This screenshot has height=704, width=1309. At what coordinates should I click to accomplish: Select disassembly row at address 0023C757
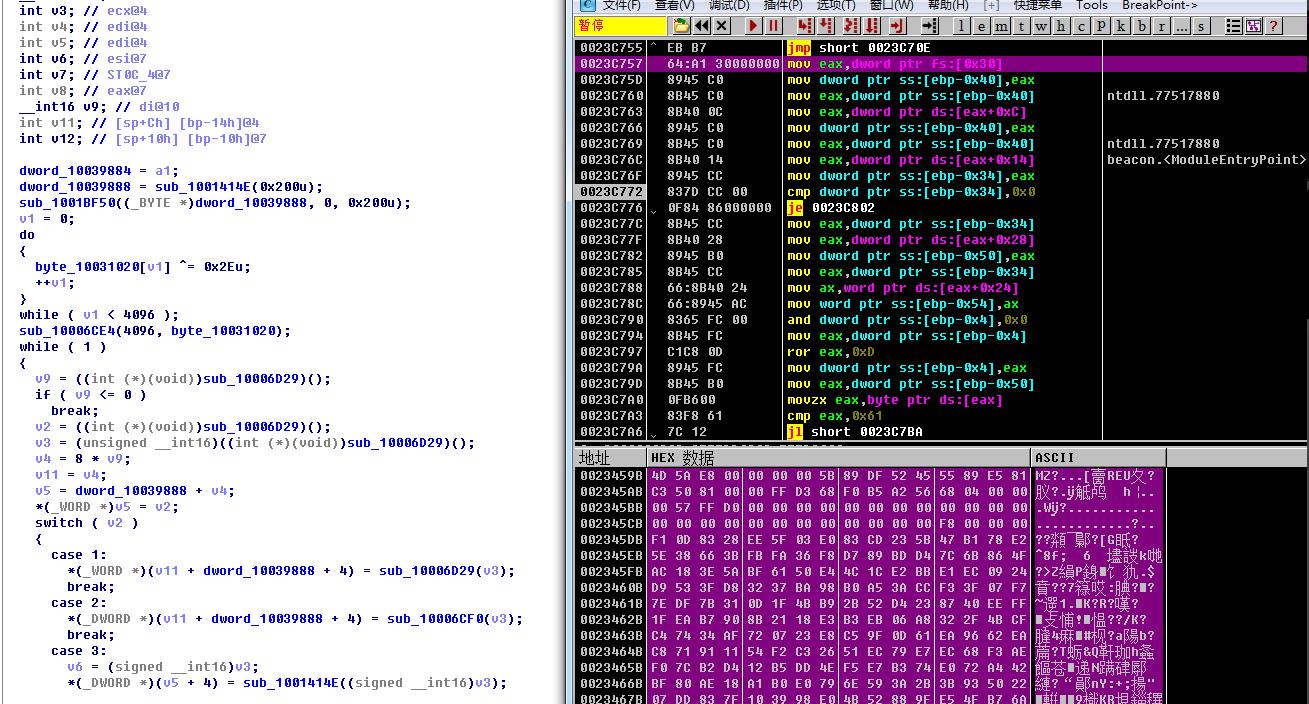(x=940, y=64)
